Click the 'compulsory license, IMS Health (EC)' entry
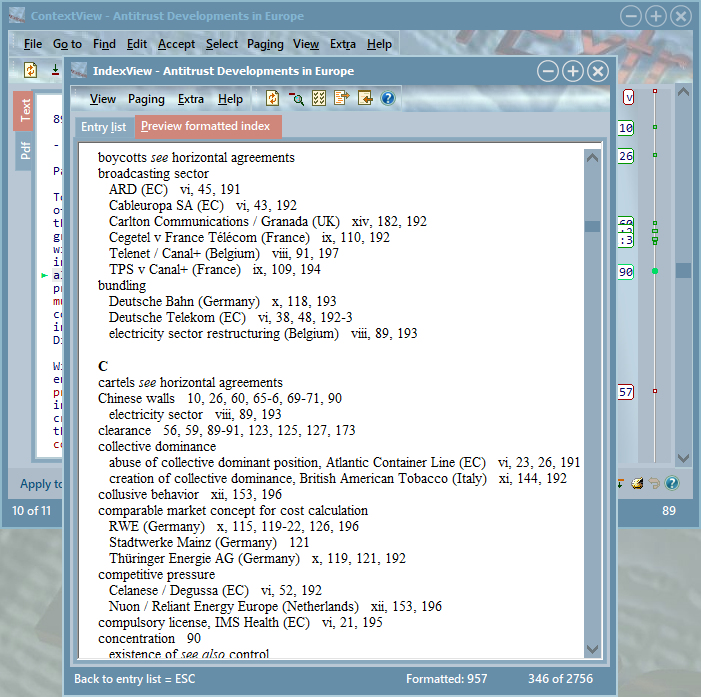 coord(240,622)
